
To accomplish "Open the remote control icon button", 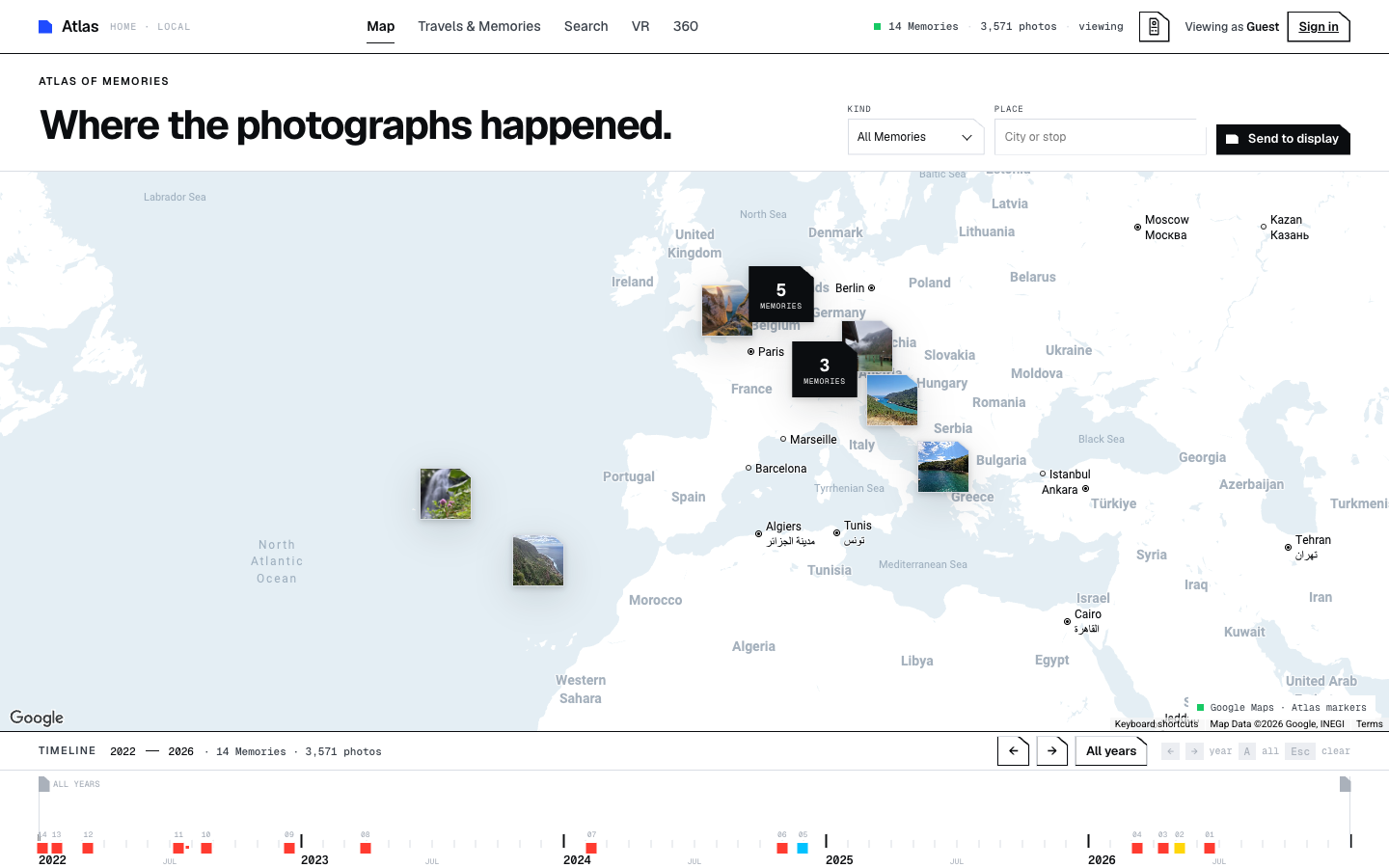I will [1154, 27].
